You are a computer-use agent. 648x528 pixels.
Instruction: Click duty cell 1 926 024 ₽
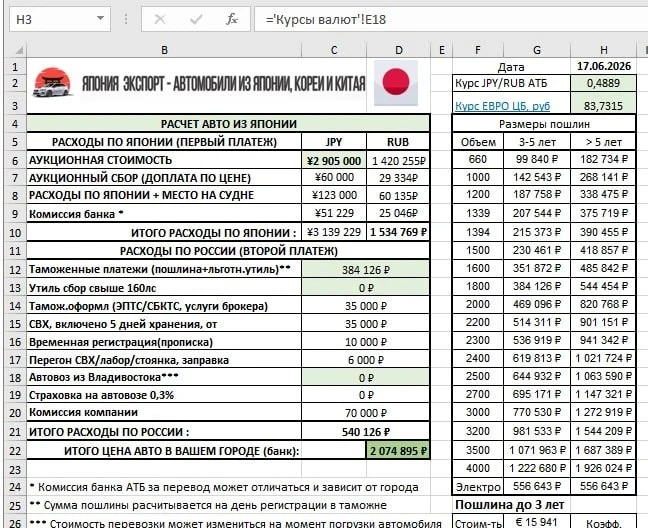(x=603, y=468)
